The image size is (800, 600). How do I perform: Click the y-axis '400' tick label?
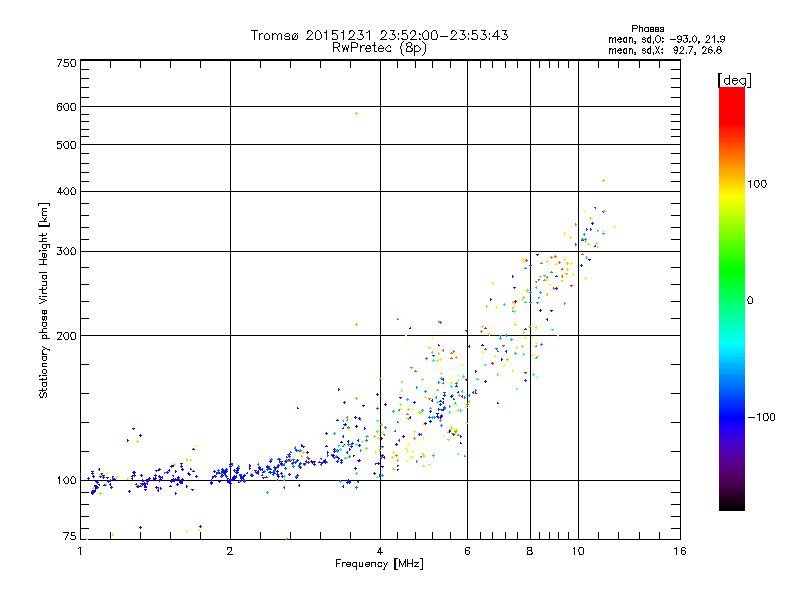tap(67, 191)
